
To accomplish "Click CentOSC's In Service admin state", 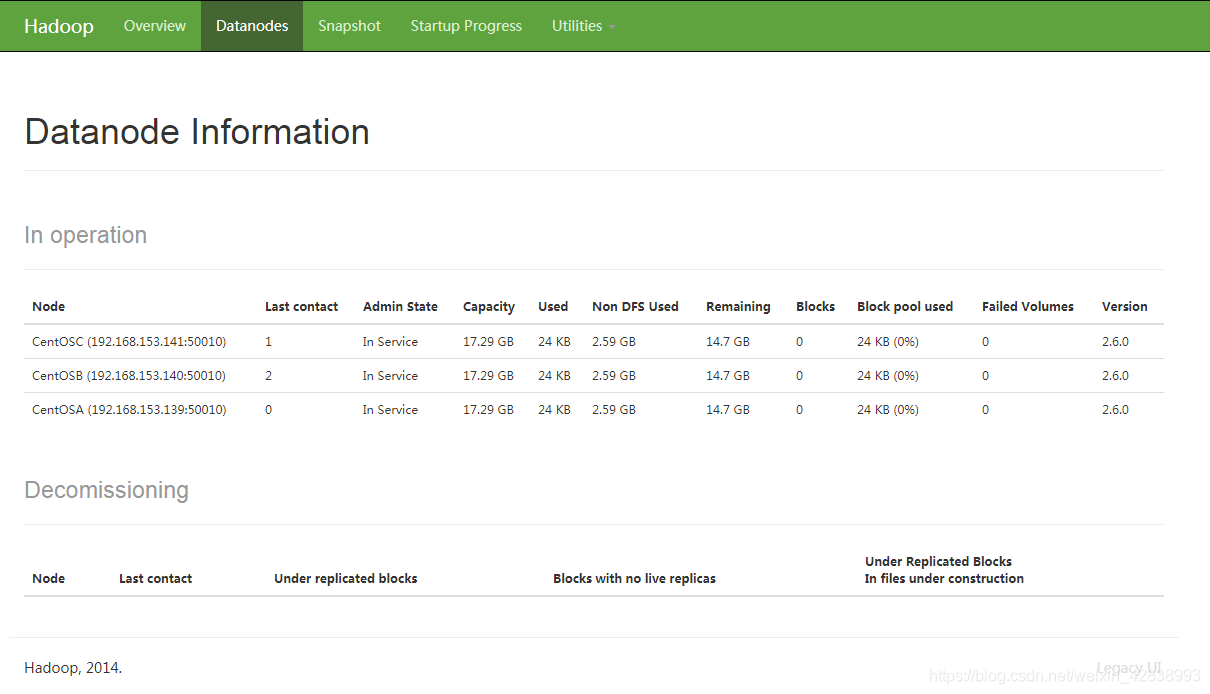I will (390, 342).
